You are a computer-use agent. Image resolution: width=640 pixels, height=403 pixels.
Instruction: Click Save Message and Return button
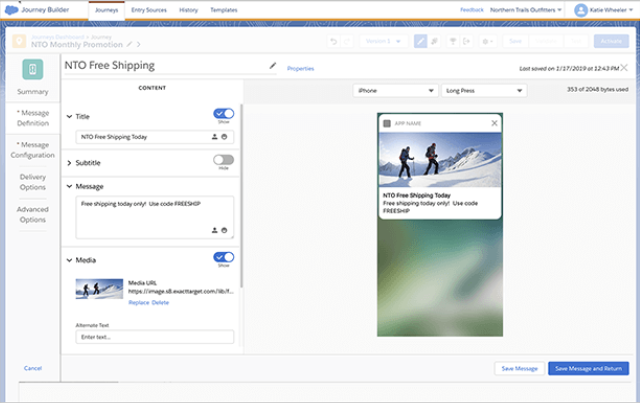click(x=588, y=369)
